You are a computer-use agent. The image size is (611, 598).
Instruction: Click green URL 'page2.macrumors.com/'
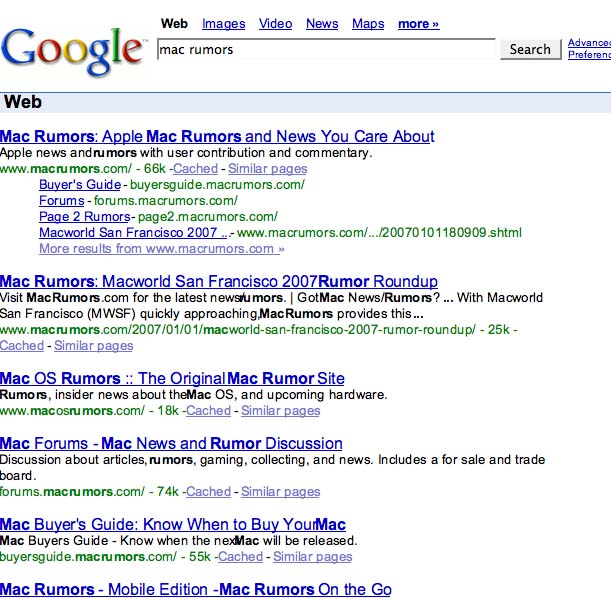pyautogui.click(x=208, y=217)
